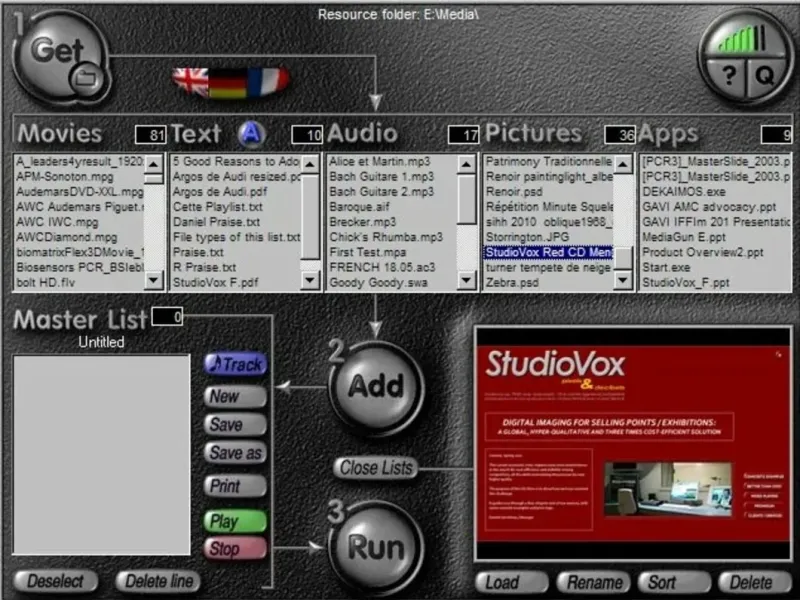Click the Q quit button
Screen dimensions: 800x600
point(764,77)
